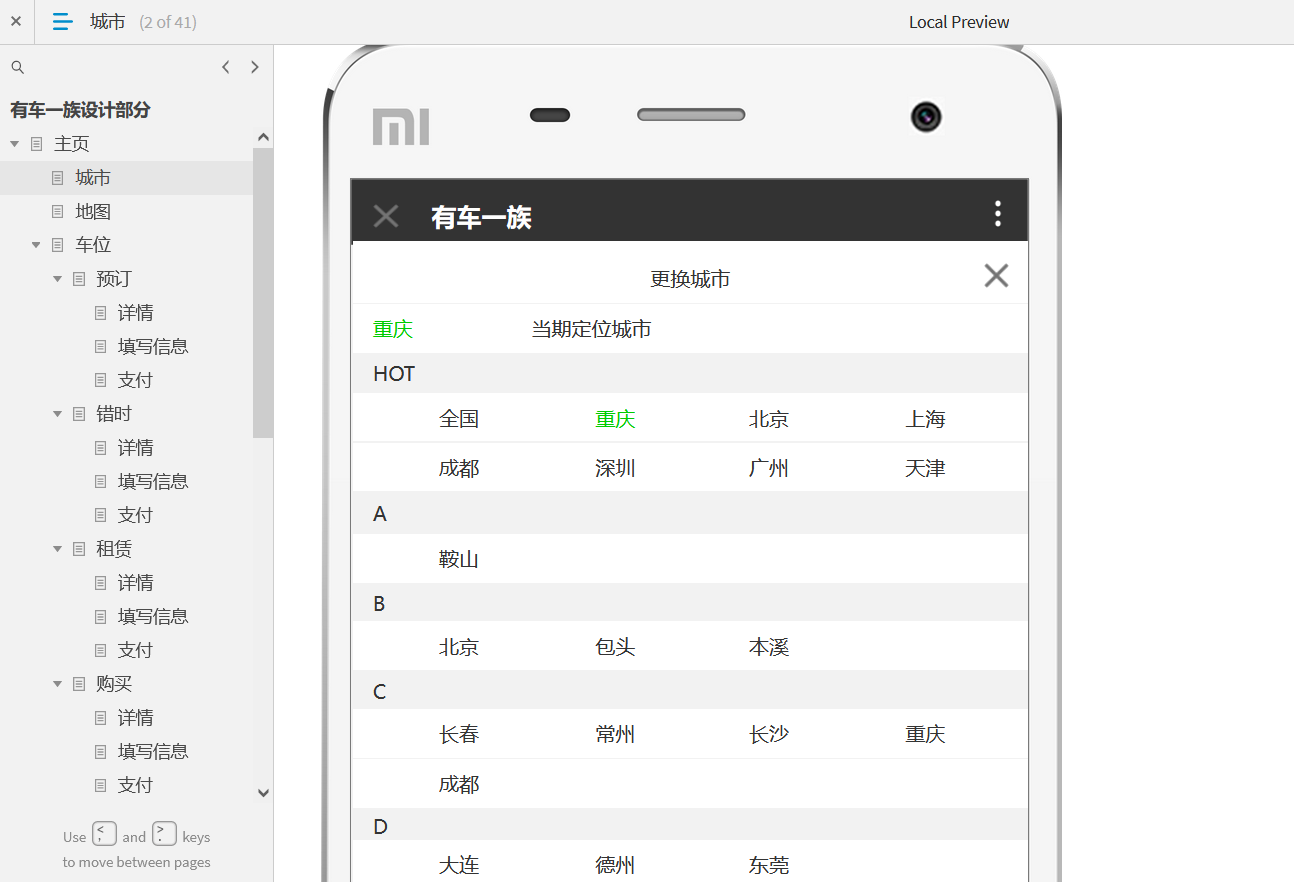Image resolution: width=1294 pixels, height=882 pixels.
Task: Open the 购买 page in sitemap
Action: [114, 684]
